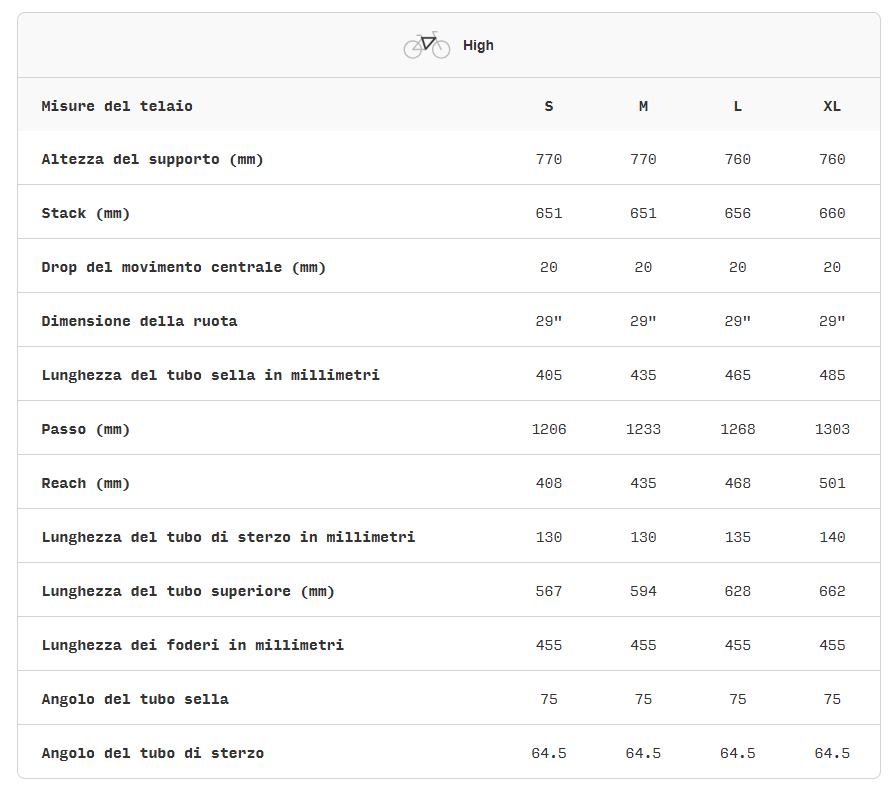Select the Dimensione della ruota label
Viewport: 894px width, 790px height.
(x=139, y=321)
